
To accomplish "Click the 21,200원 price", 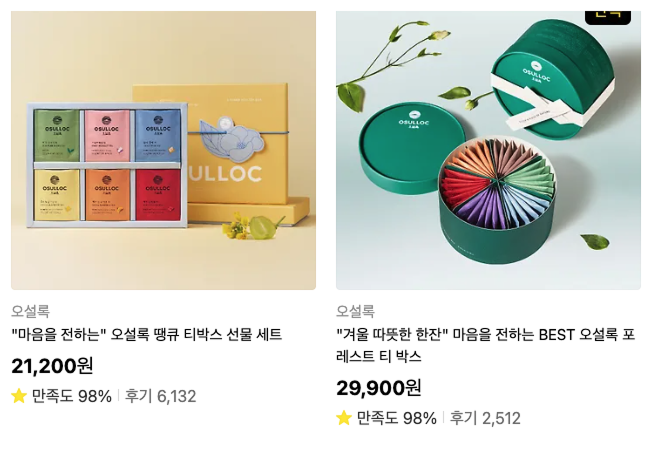I will (52, 366).
